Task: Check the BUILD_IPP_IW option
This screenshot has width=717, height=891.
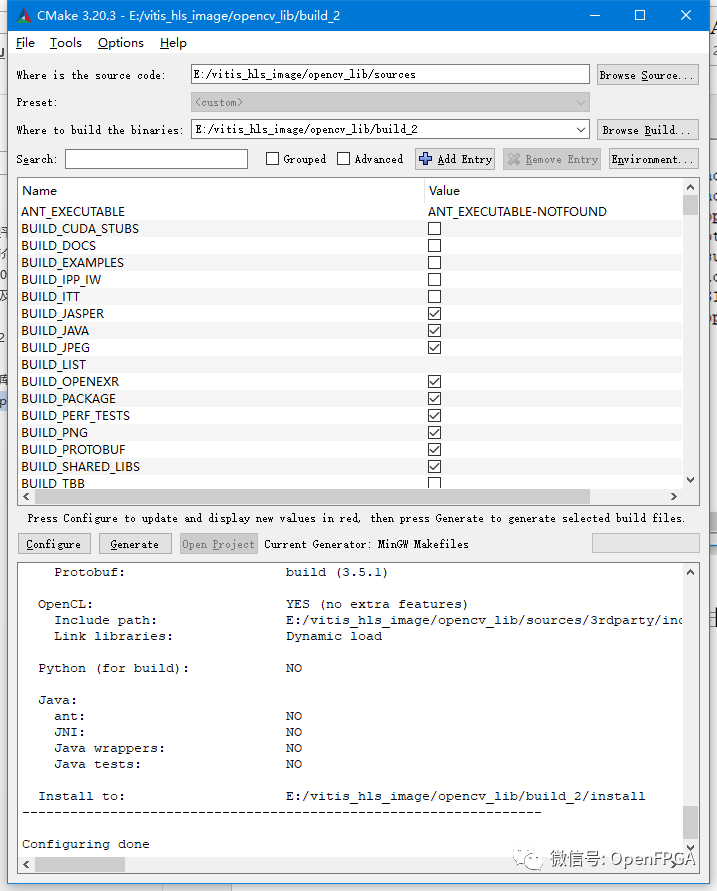Action: [435, 280]
